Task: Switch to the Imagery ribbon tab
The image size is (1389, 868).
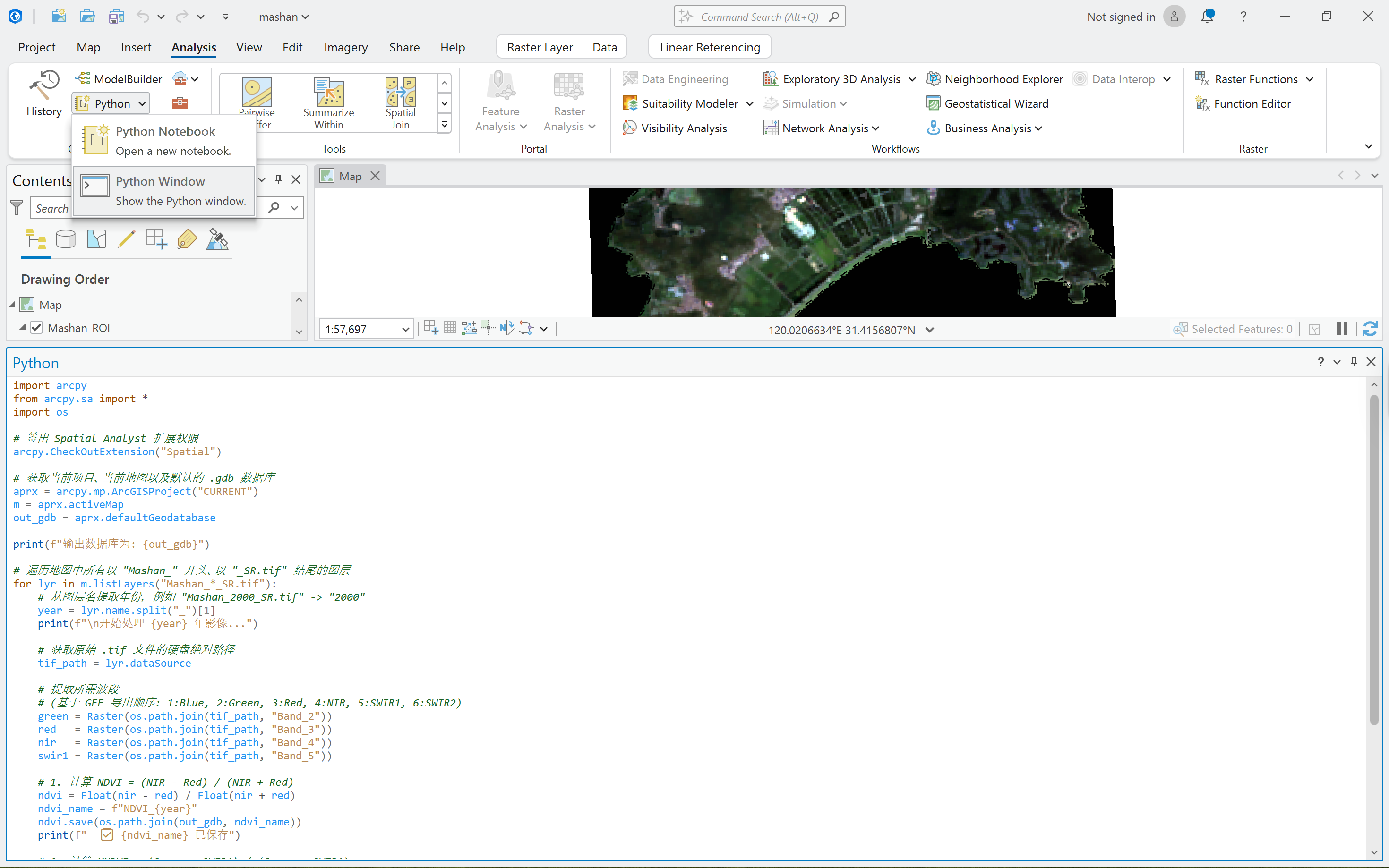Action: [346, 47]
